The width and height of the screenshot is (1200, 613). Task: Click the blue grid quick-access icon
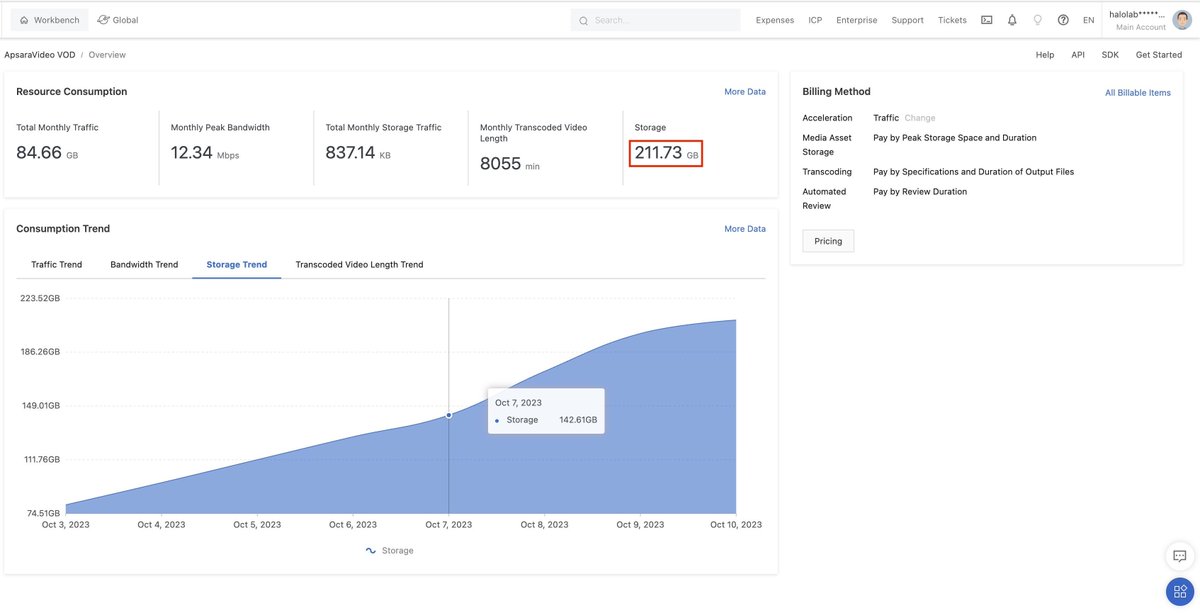[1180, 591]
